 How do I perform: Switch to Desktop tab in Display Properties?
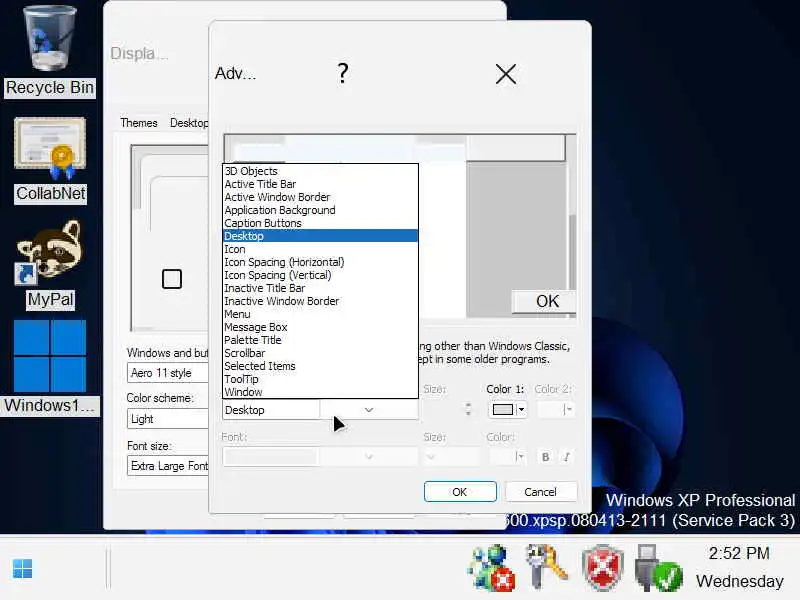(189, 123)
